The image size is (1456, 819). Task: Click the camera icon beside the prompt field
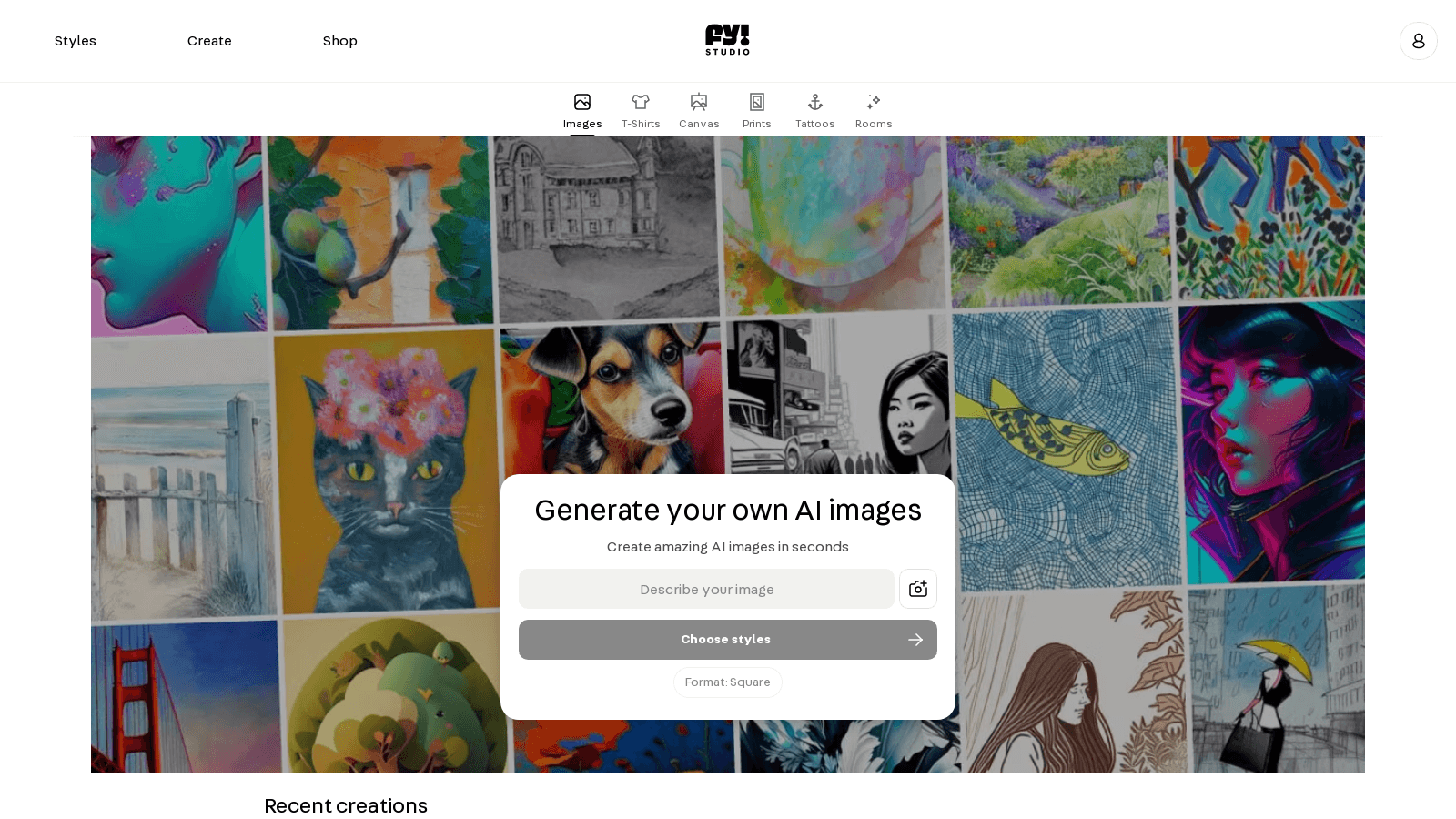pyautogui.click(x=917, y=589)
